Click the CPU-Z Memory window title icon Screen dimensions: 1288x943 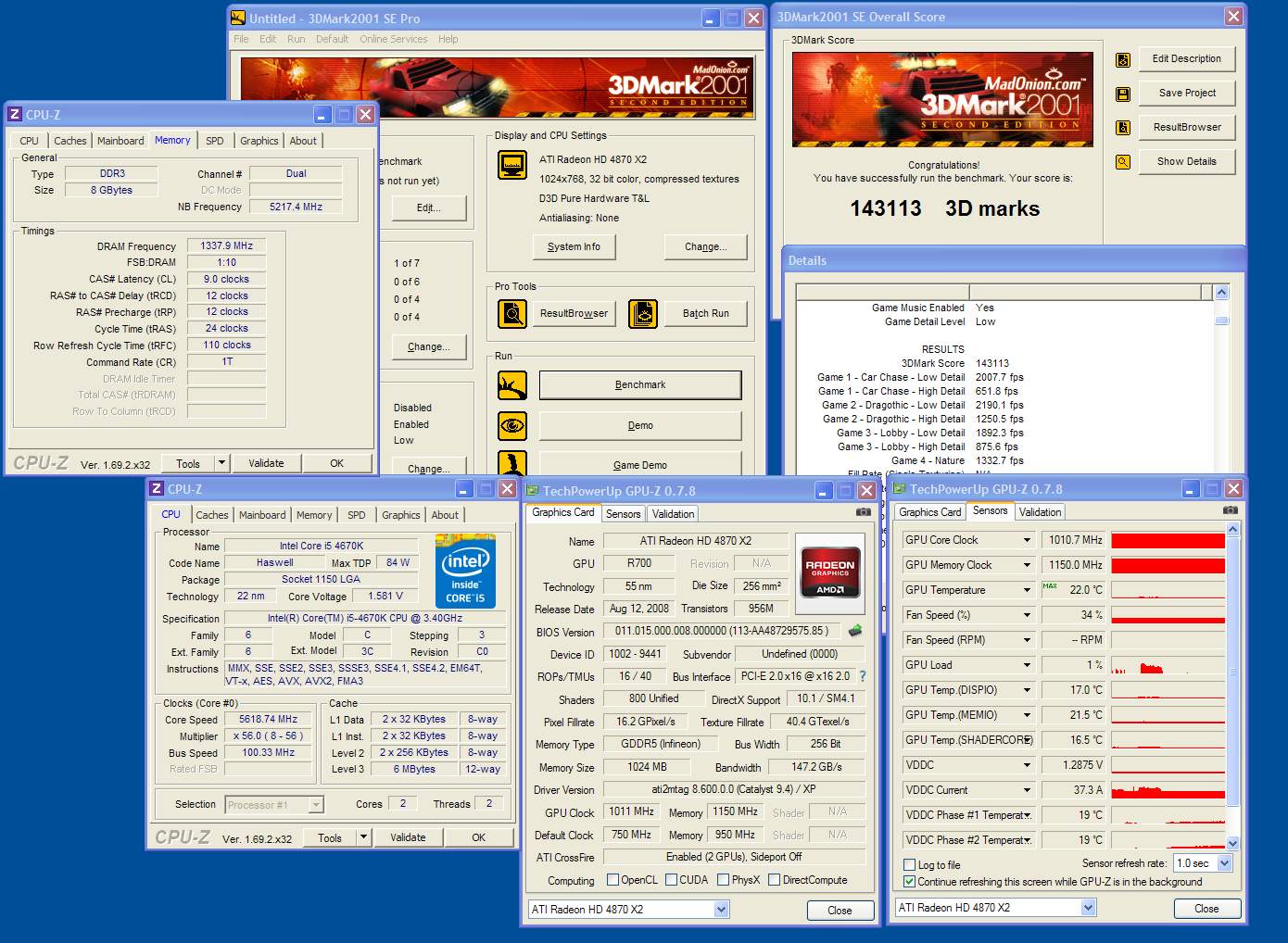pos(15,115)
